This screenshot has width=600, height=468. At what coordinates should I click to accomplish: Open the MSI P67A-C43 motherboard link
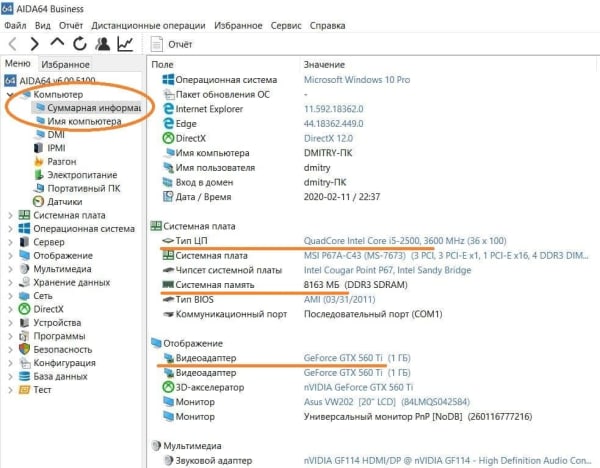[446, 255]
